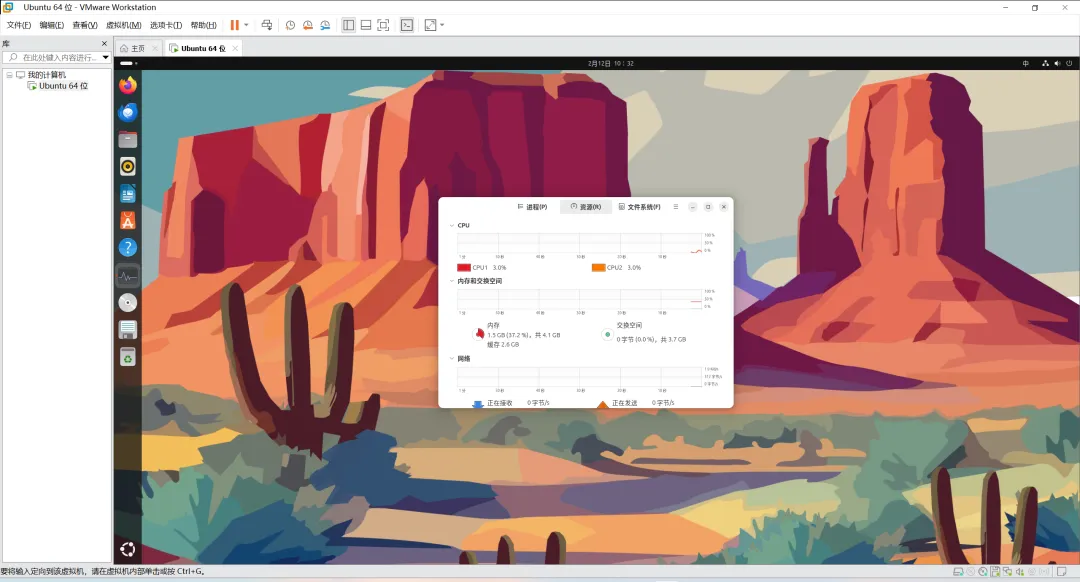This screenshot has height=582, width=1080.
Task: Click the hard disk icon in VMware status bar
Action: pos(957,572)
